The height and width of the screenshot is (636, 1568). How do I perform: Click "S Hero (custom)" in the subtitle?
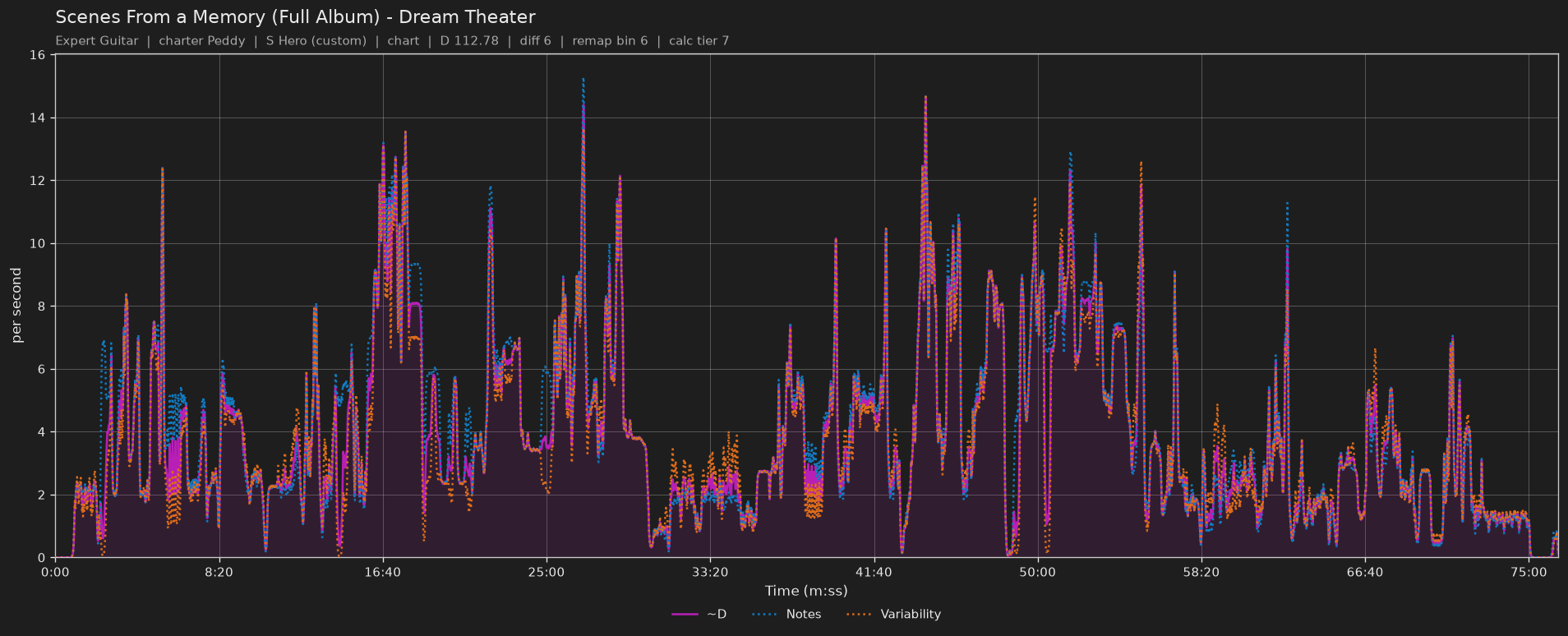click(x=316, y=41)
